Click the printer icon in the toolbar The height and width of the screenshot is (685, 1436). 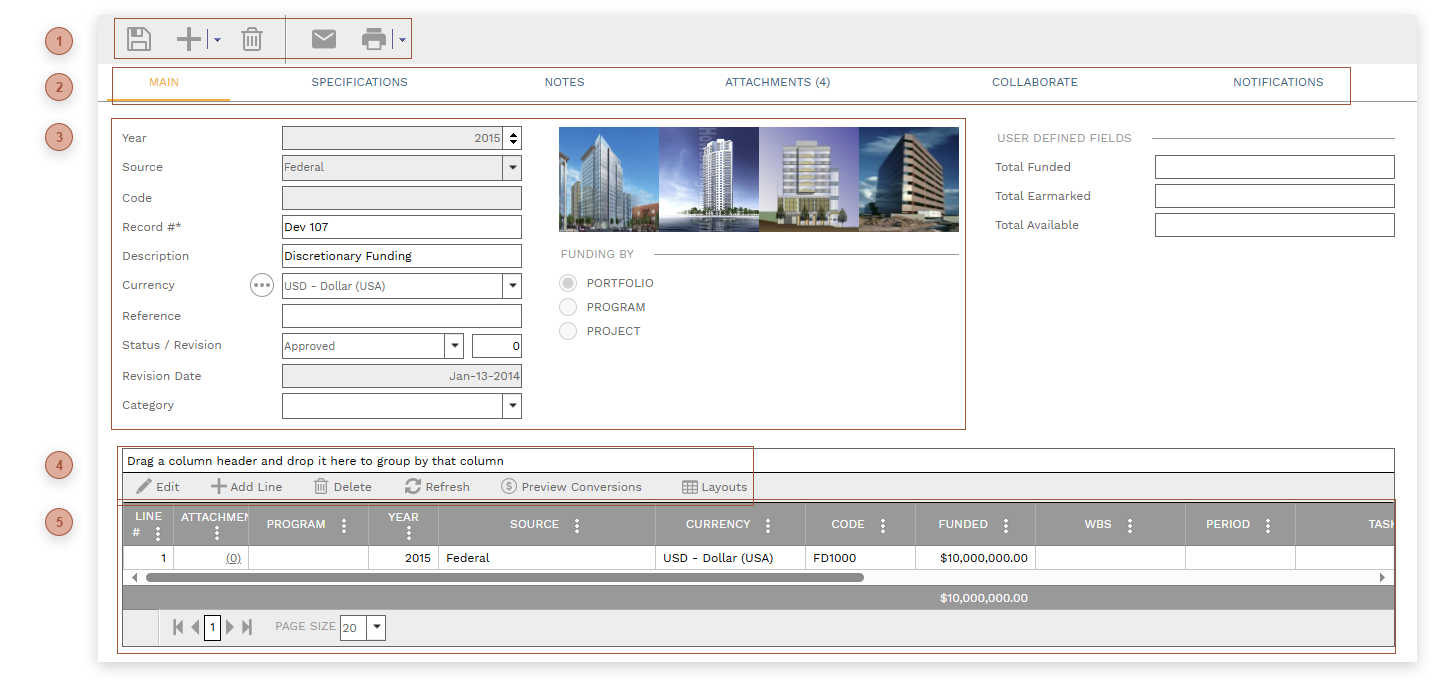(374, 39)
